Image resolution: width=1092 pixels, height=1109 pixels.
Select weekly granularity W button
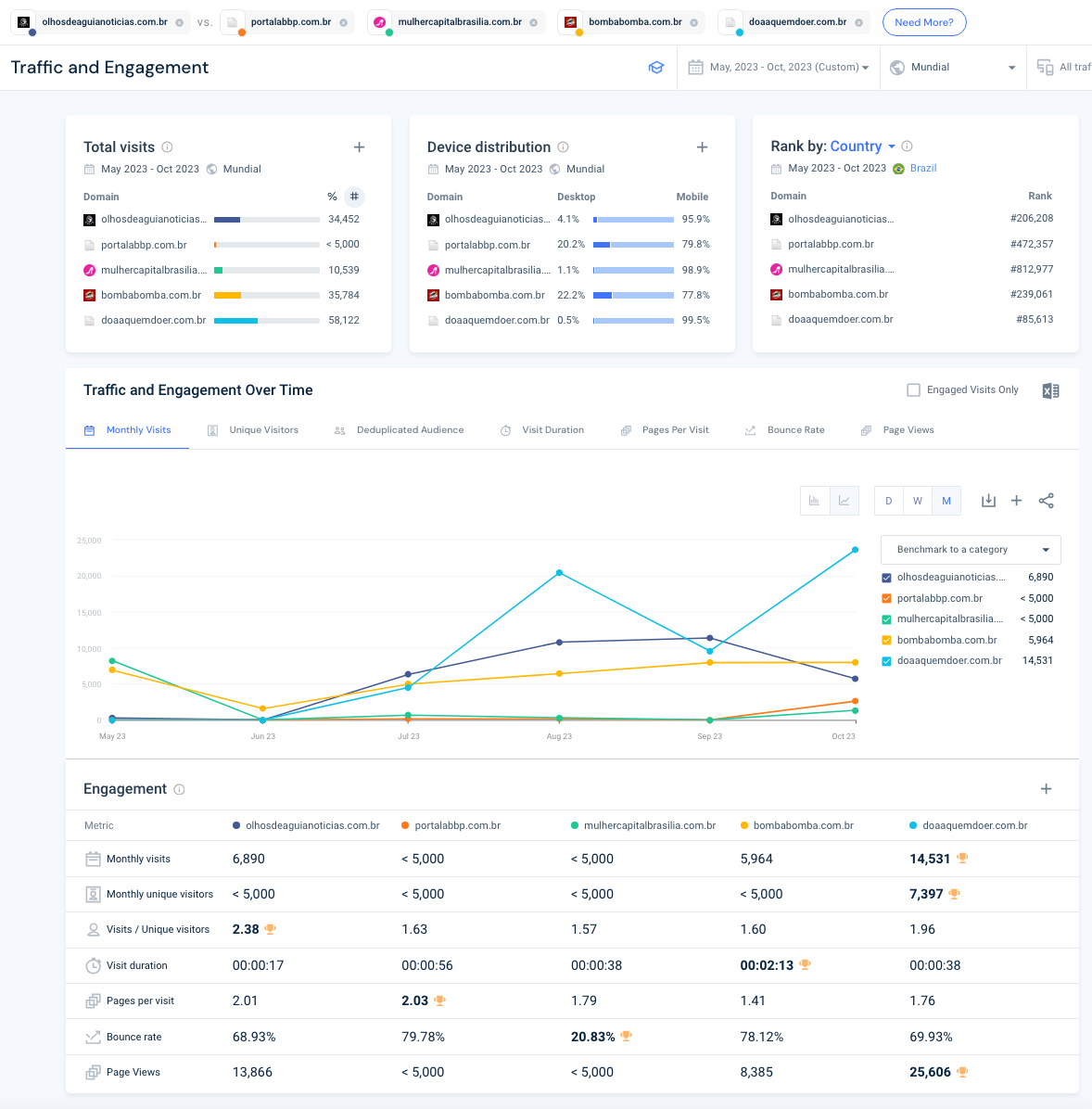918,501
